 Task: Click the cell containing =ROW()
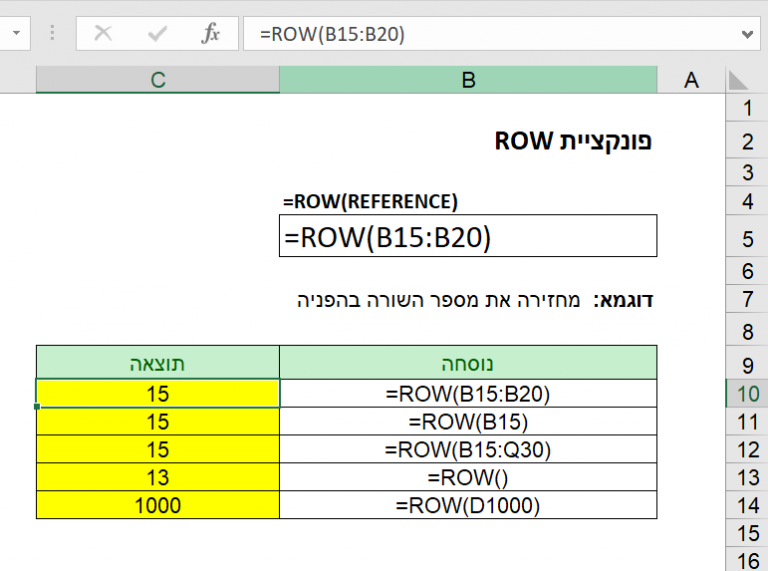[468, 477]
